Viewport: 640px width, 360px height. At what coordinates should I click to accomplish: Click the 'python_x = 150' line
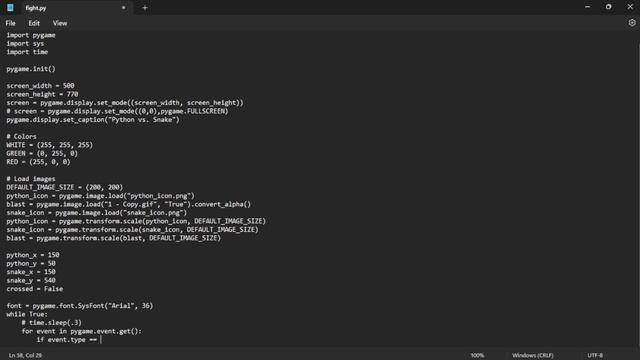[33, 255]
